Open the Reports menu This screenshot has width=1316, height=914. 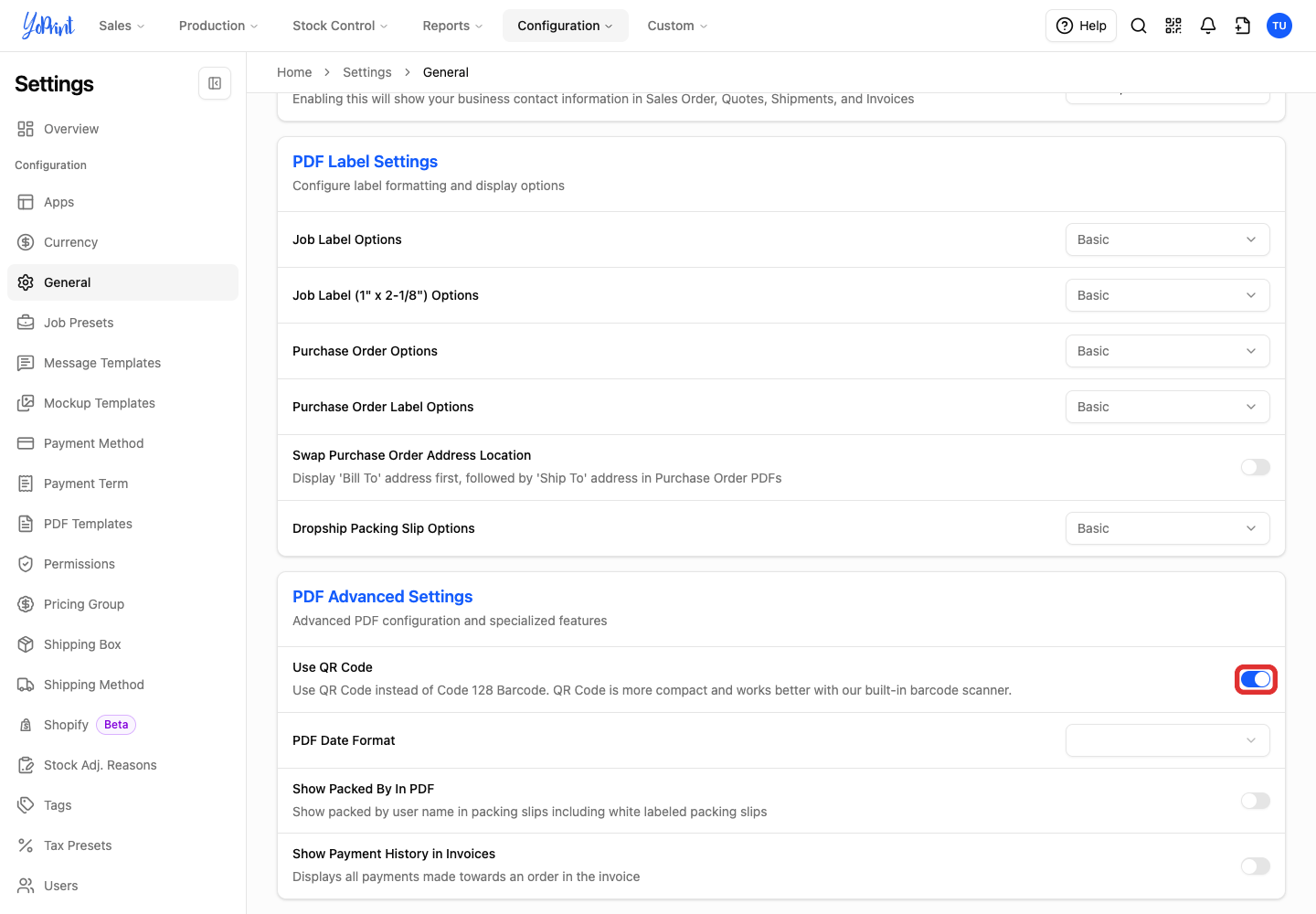(x=452, y=26)
